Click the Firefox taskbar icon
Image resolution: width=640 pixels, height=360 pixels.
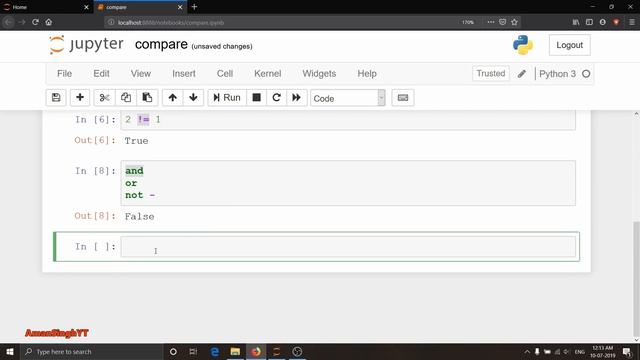coord(256,351)
